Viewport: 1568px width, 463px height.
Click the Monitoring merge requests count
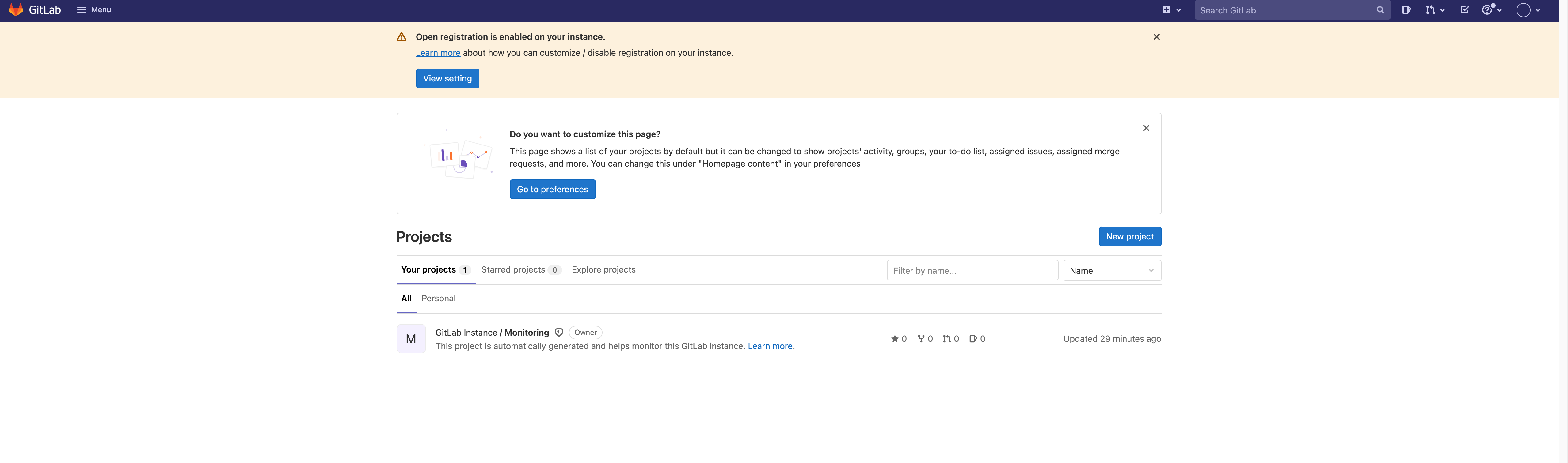(x=950, y=339)
